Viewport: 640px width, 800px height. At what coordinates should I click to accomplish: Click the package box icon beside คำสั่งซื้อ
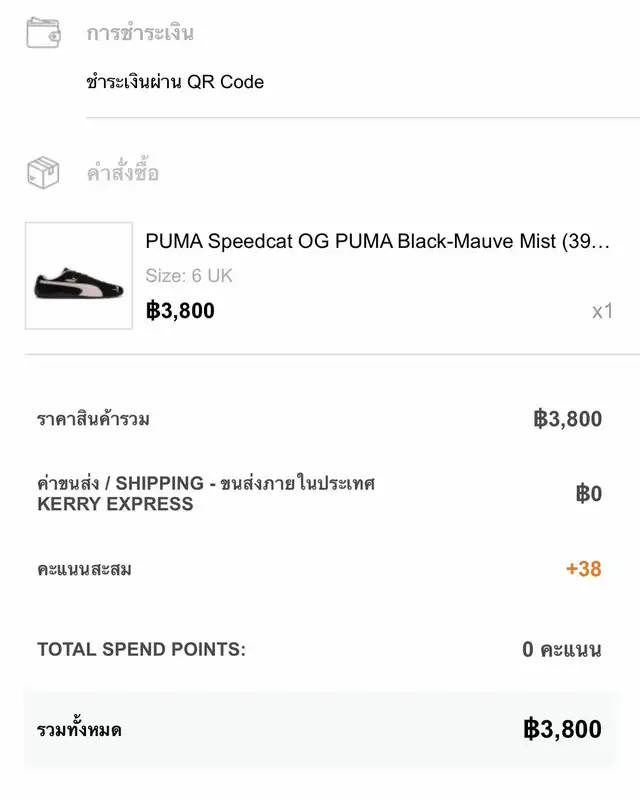tap(43, 173)
